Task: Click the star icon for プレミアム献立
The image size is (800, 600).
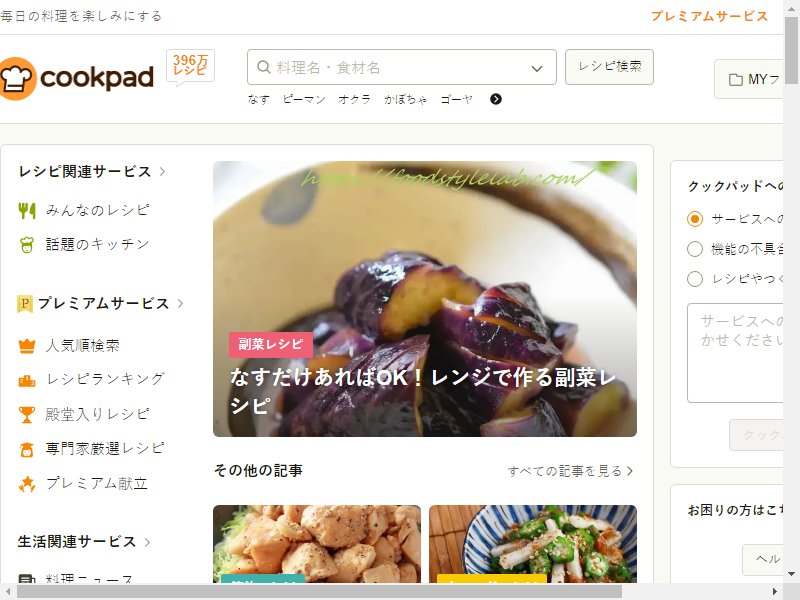Action: pos(27,484)
